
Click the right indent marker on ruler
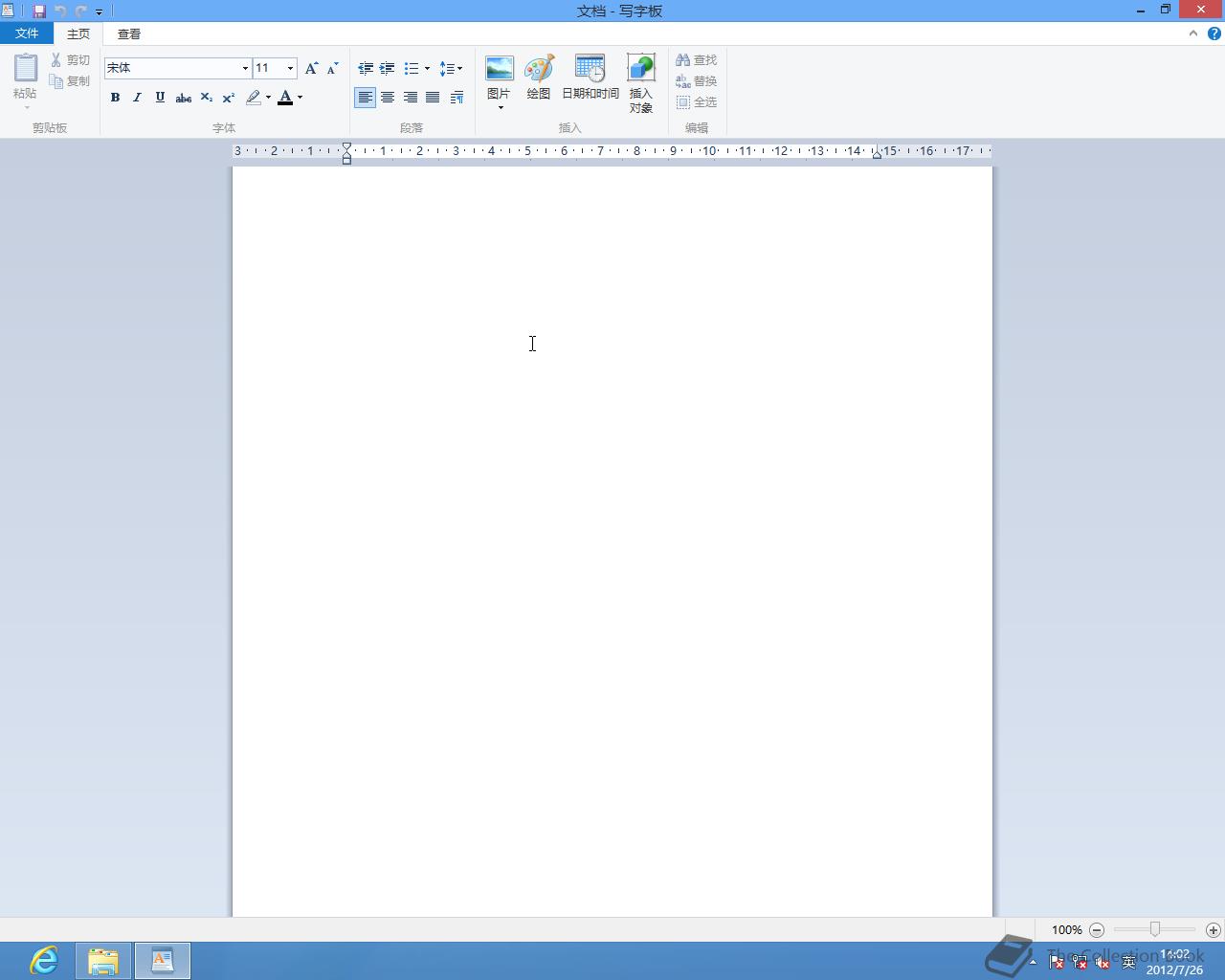(877, 154)
